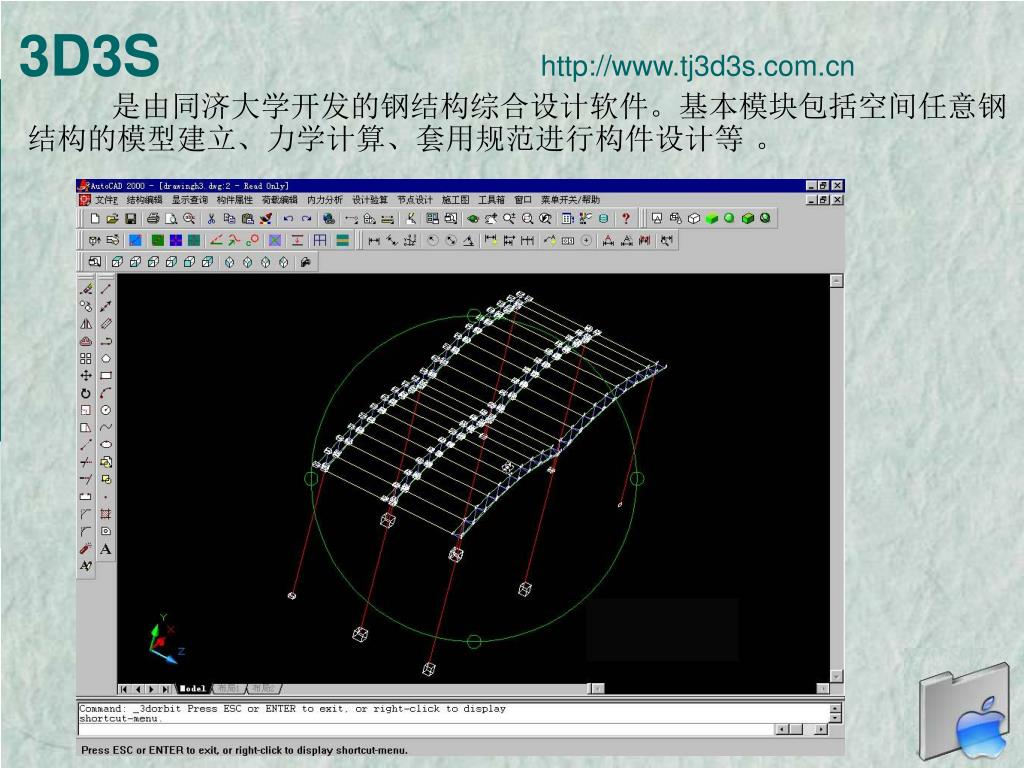
Task: Click the next layout tab arrow
Action: coord(152,688)
